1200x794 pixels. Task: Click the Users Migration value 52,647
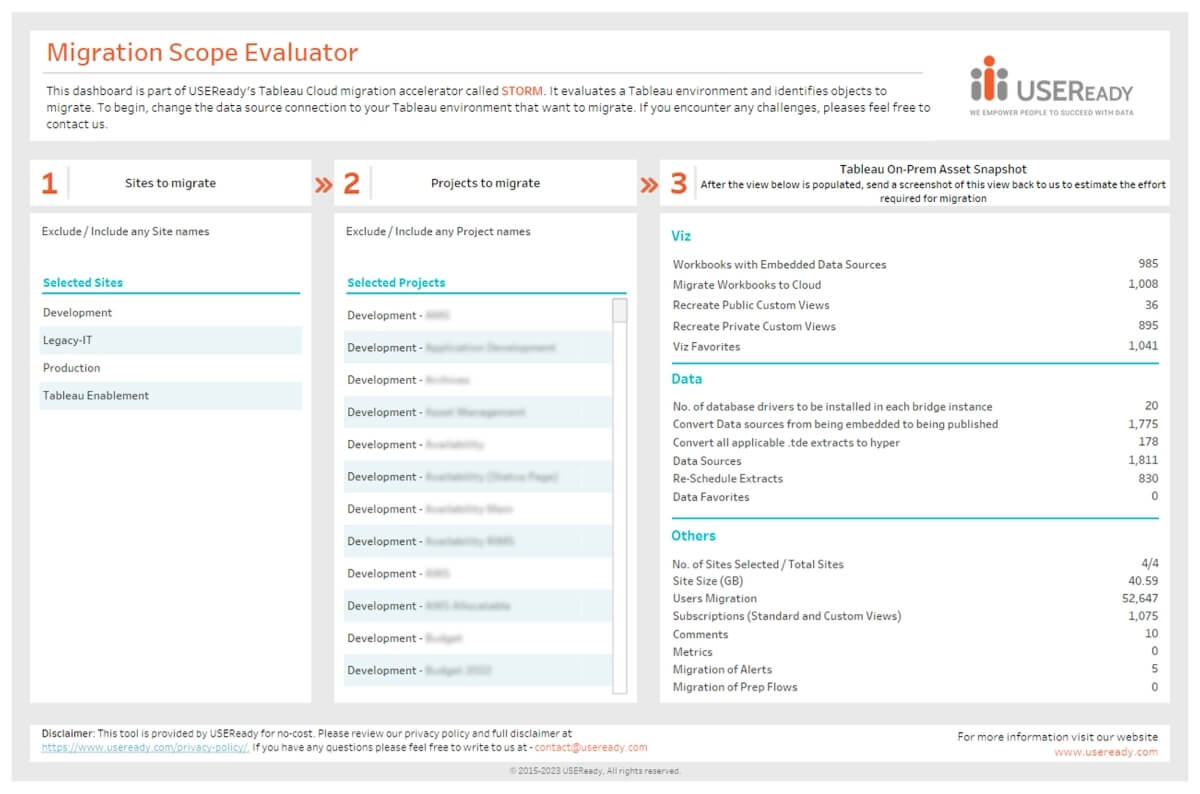pyautogui.click(x=1140, y=598)
